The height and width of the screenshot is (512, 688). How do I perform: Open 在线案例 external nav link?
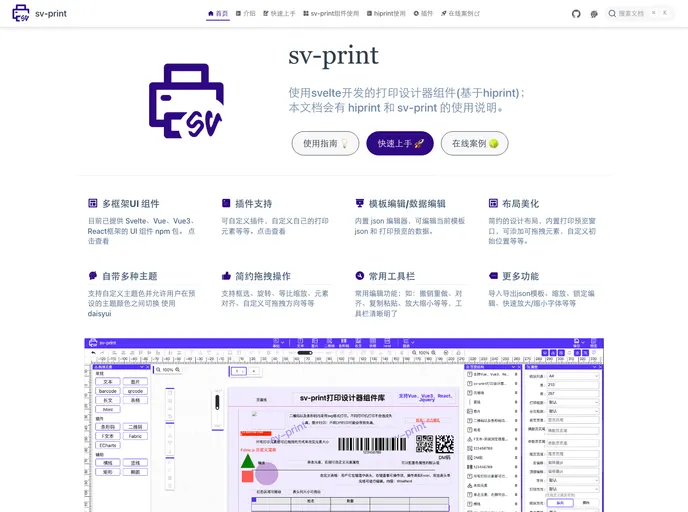(460, 14)
